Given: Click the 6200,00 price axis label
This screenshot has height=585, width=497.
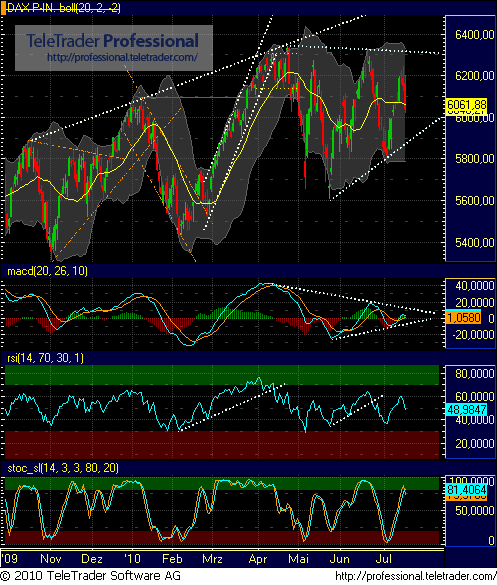Looking at the screenshot, I should (x=475, y=76).
